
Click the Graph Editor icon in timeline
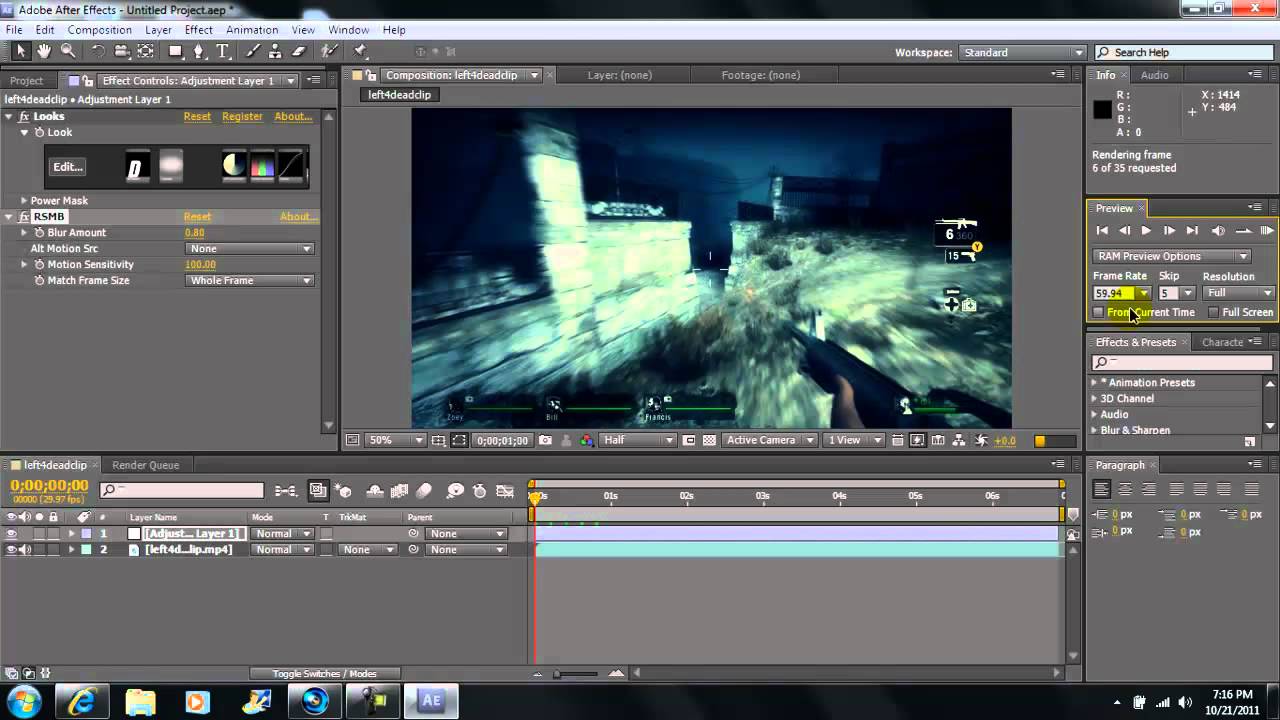[504, 491]
